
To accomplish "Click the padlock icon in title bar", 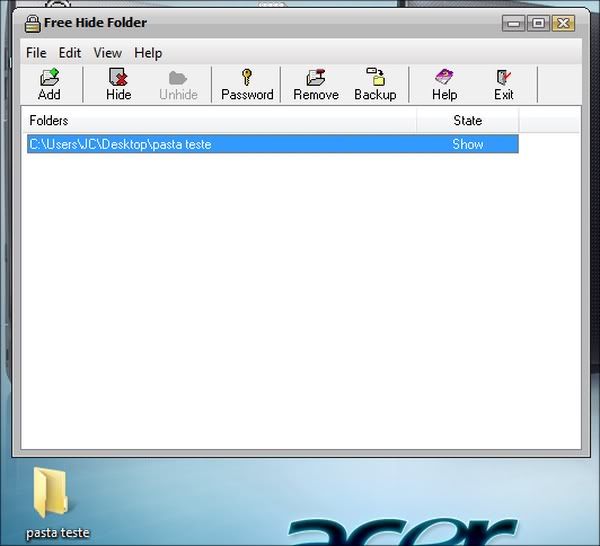I will 33,23.
